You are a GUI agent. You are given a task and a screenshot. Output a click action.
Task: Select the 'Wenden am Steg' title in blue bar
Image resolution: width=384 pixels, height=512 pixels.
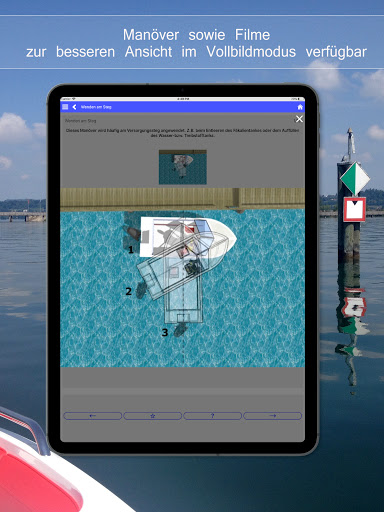96,107
